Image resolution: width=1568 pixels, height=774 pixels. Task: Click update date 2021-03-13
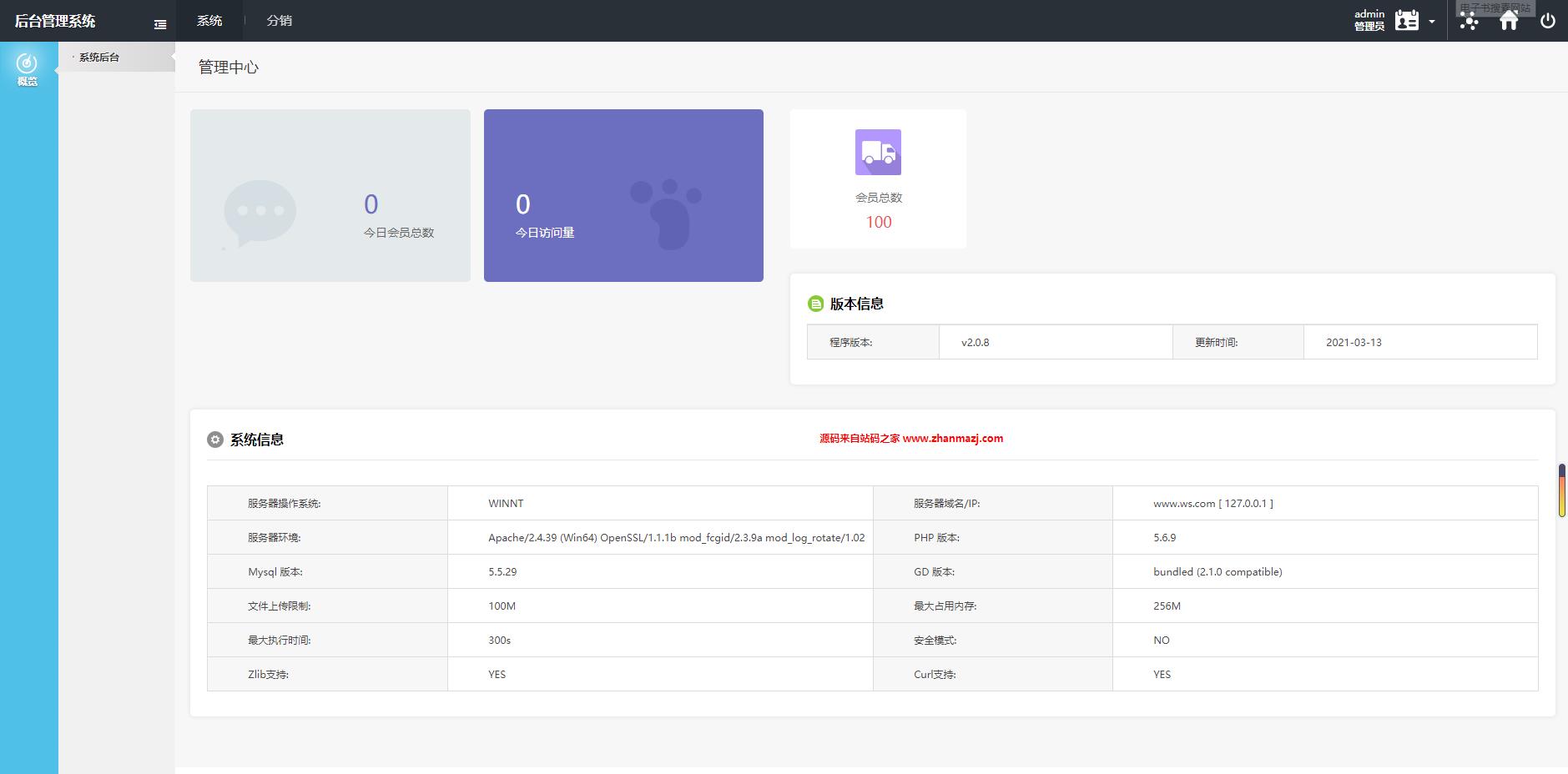pyautogui.click(x=1354, y=342)
